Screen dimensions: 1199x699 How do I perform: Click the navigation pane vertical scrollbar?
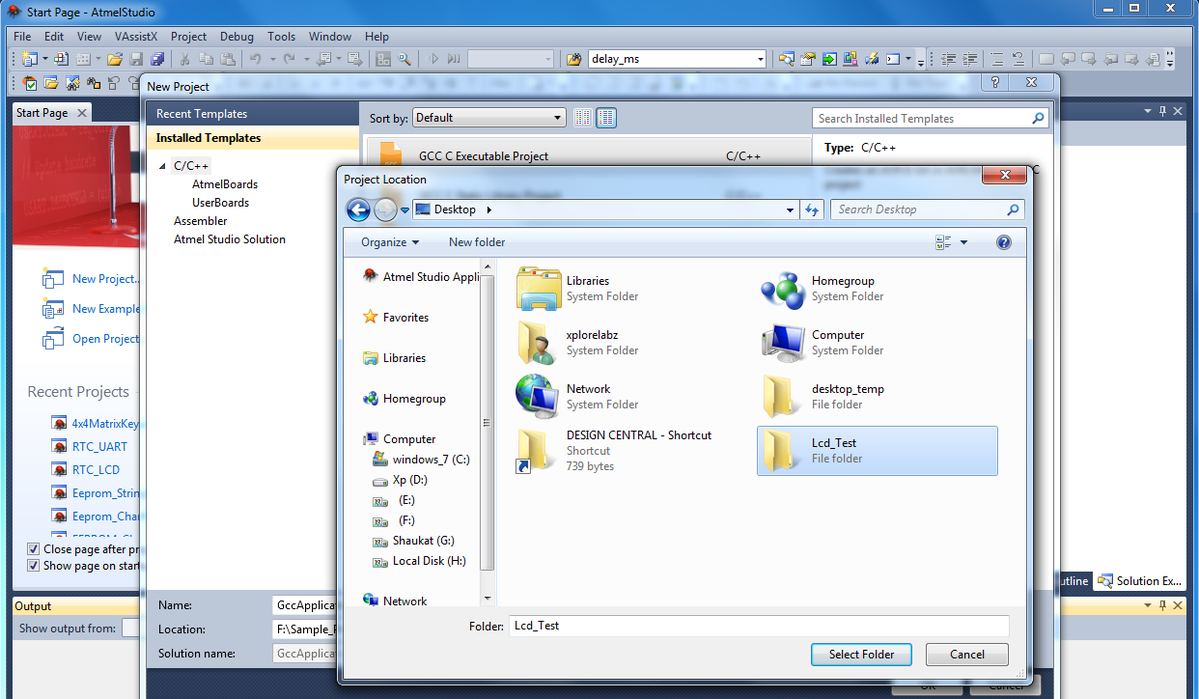pos(487,422)
